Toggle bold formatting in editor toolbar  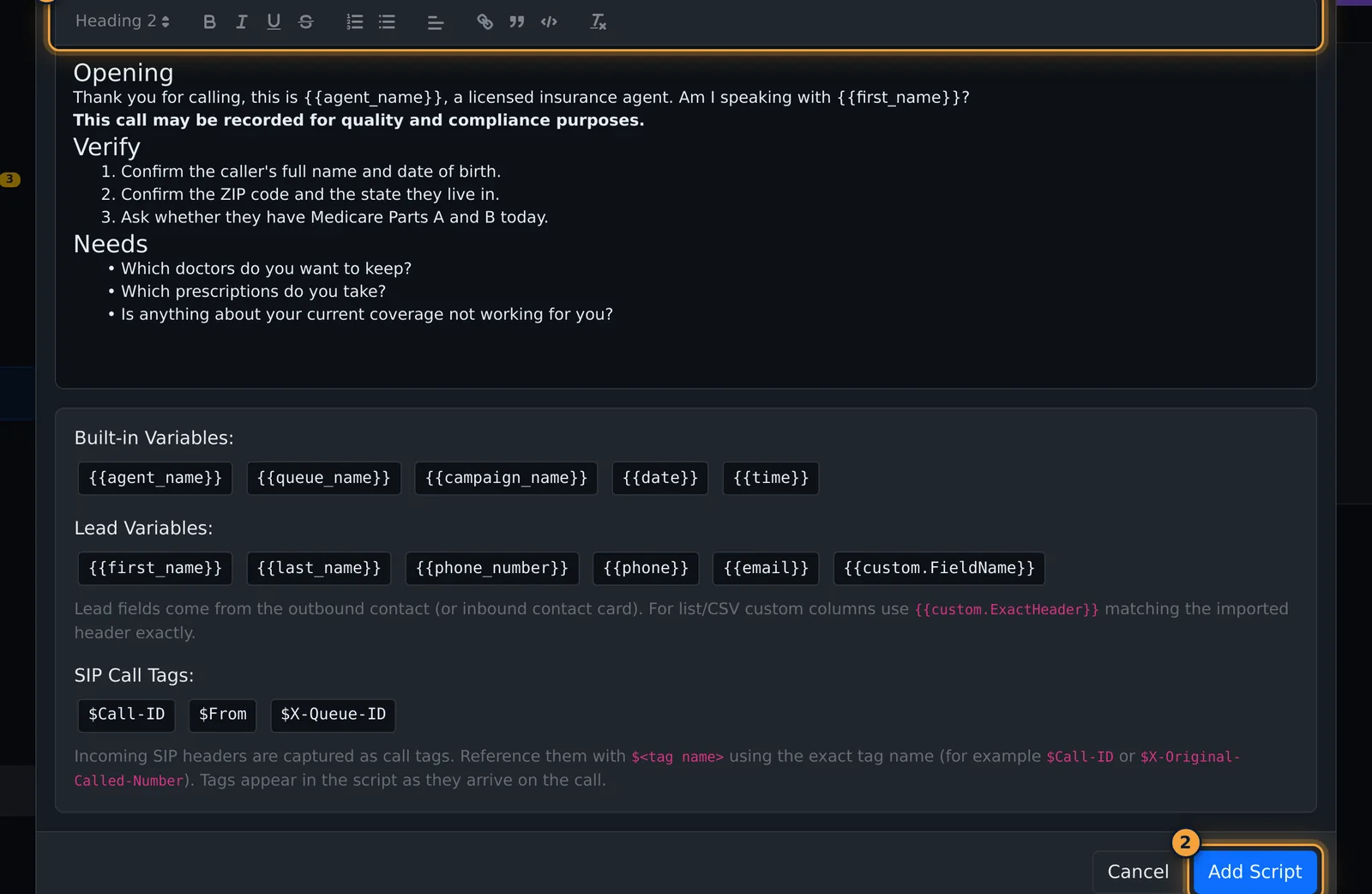[209, 22]
